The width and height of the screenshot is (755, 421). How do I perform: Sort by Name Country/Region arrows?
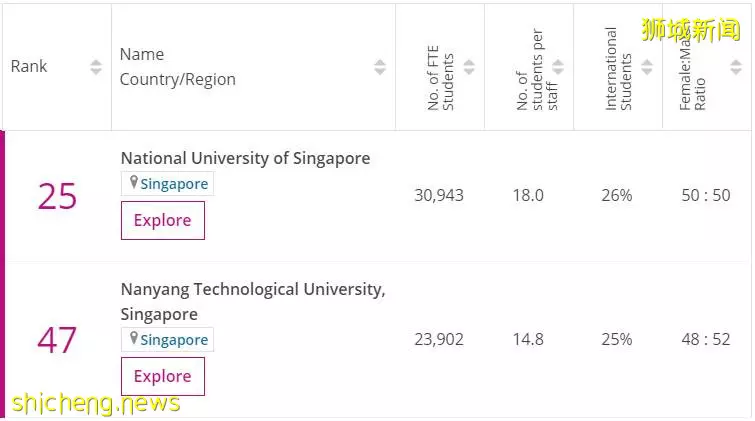coord(380,67)
